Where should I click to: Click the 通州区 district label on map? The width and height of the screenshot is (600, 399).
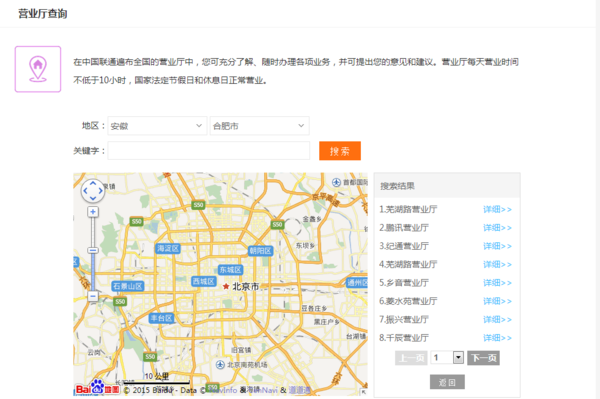pyautogui.click(x=357, y=283)
